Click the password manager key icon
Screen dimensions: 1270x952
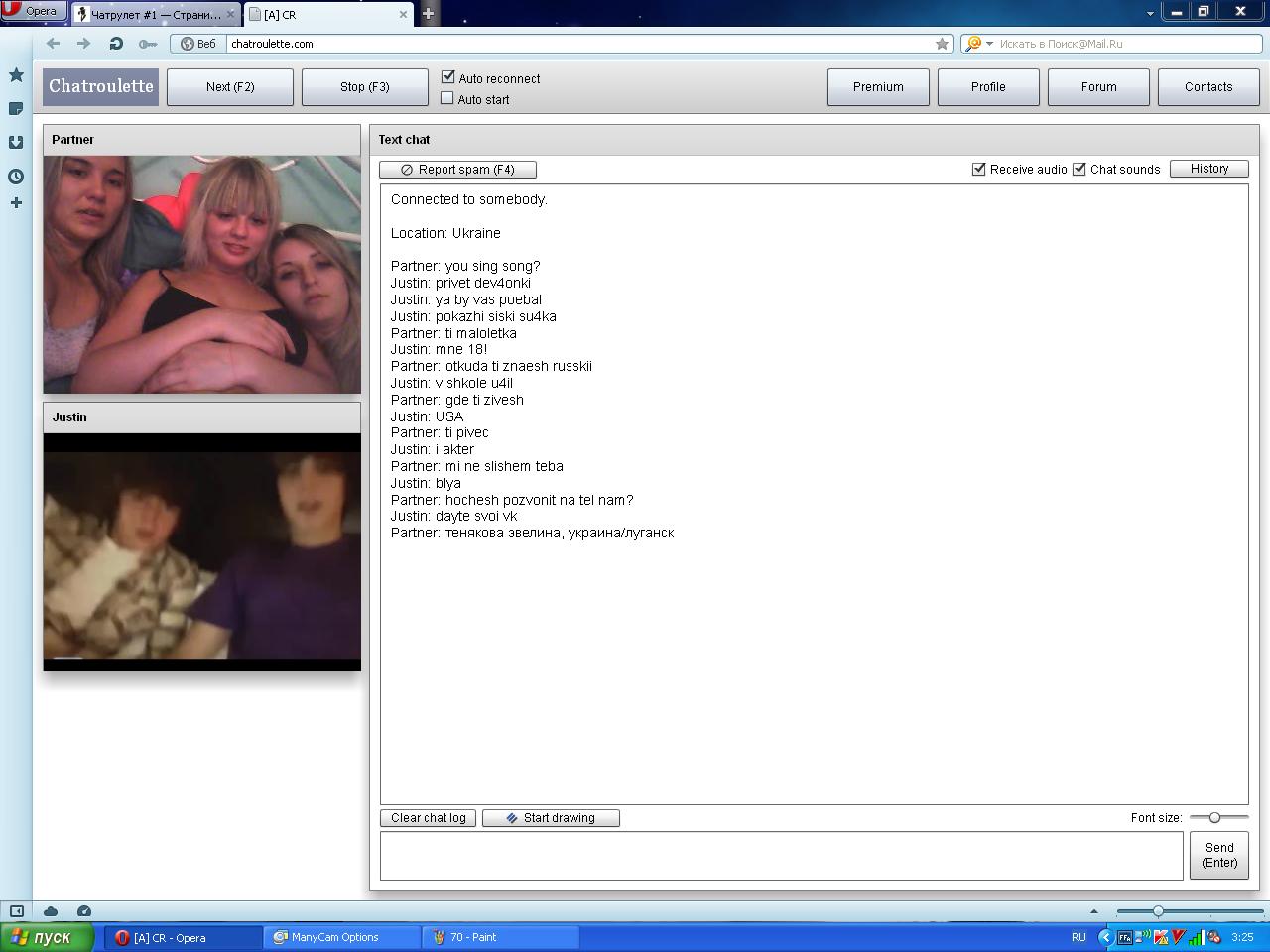click(x=148, y=44)
